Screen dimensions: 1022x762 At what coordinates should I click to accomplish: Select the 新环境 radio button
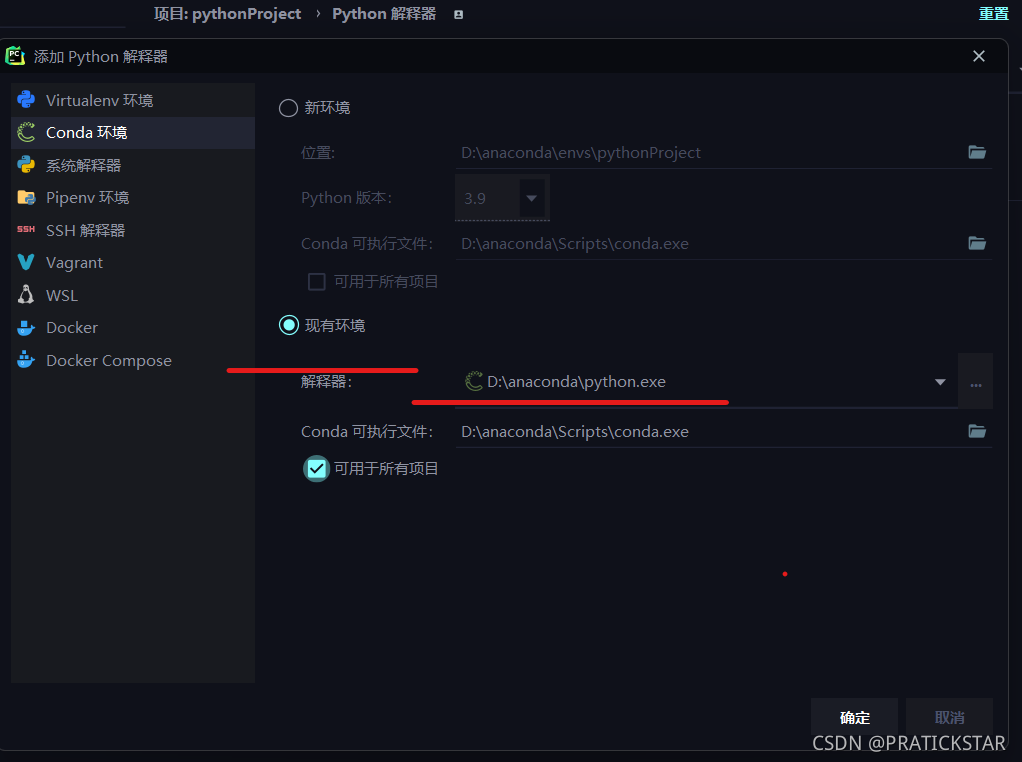pyautogui.click(x=288, y=108)
